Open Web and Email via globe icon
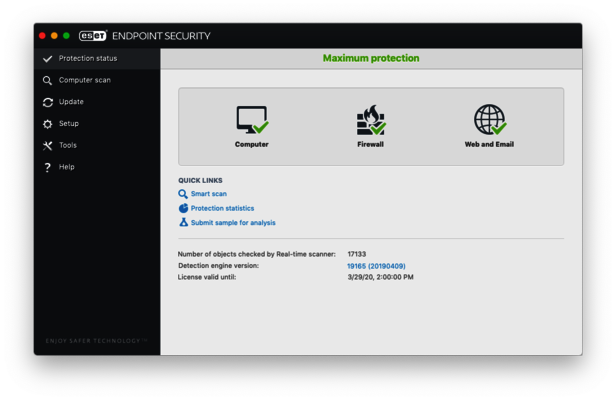Viewport: 616px width, 400px height. pyautogui.click(x=489, y=120)
